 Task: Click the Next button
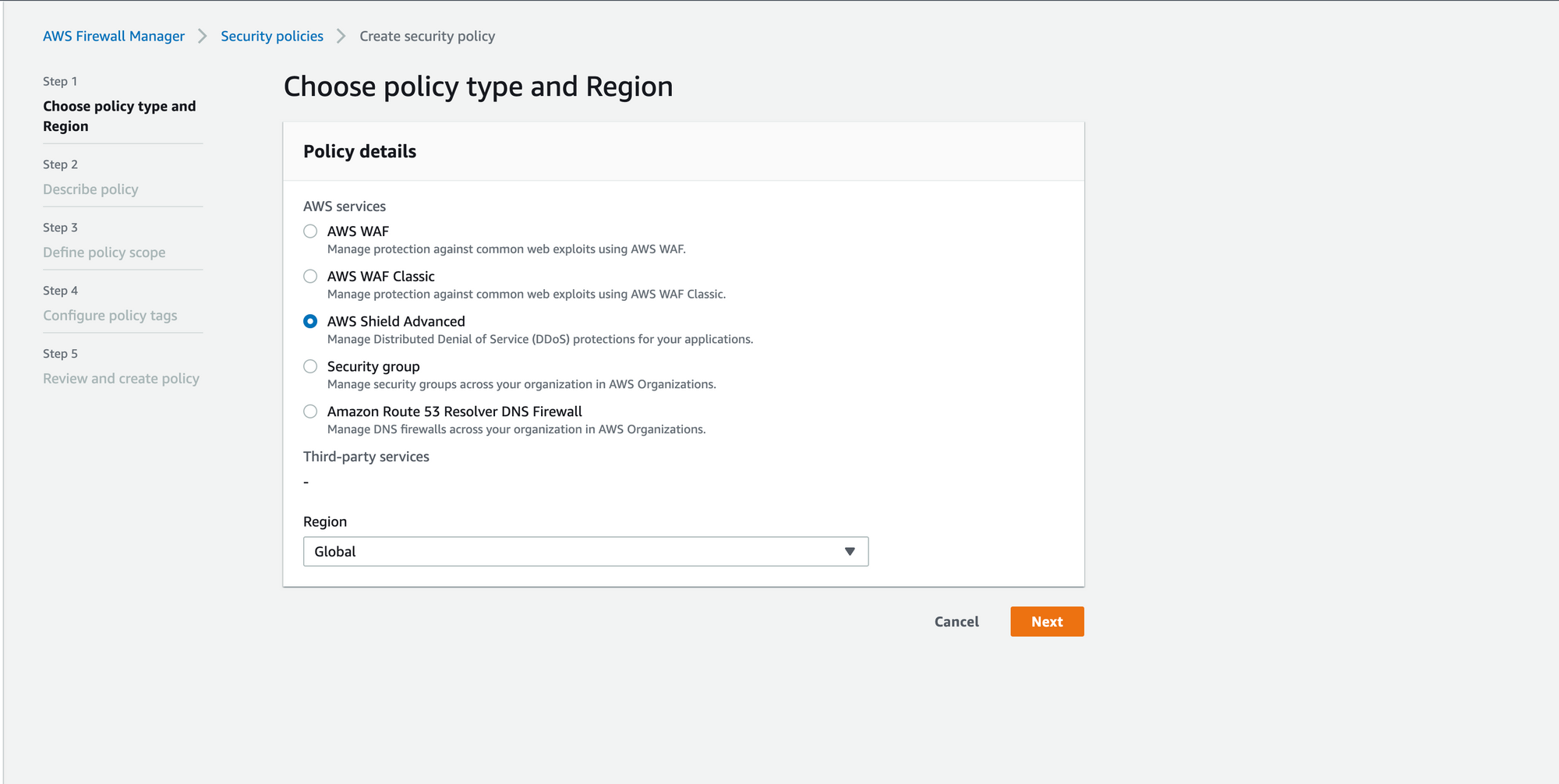tap(1047, 622)
